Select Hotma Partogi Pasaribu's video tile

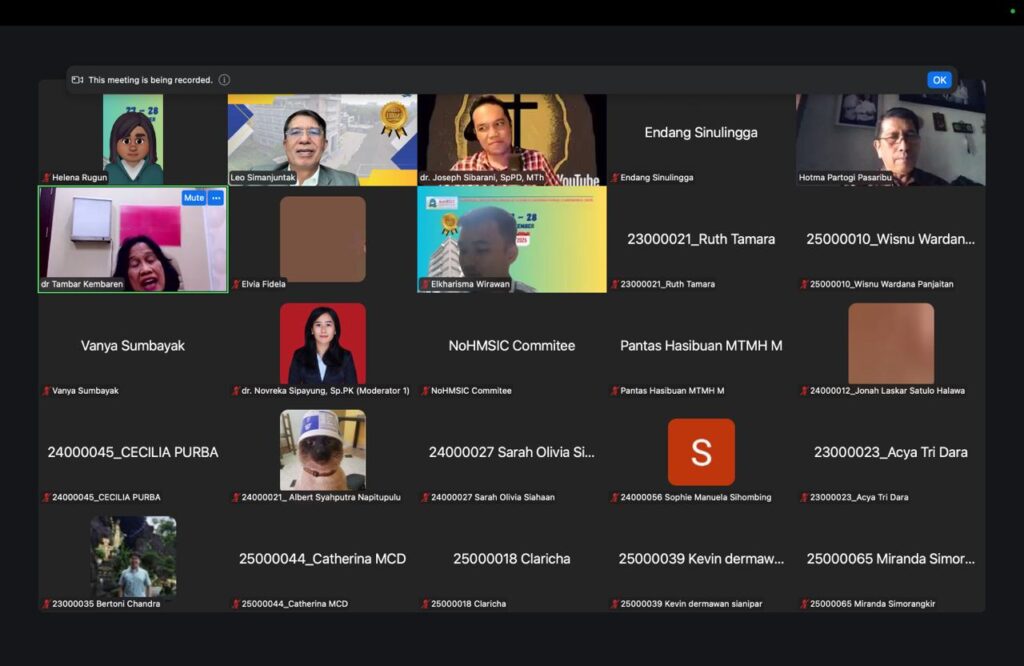pyautogui.click(x=890, y=138)
